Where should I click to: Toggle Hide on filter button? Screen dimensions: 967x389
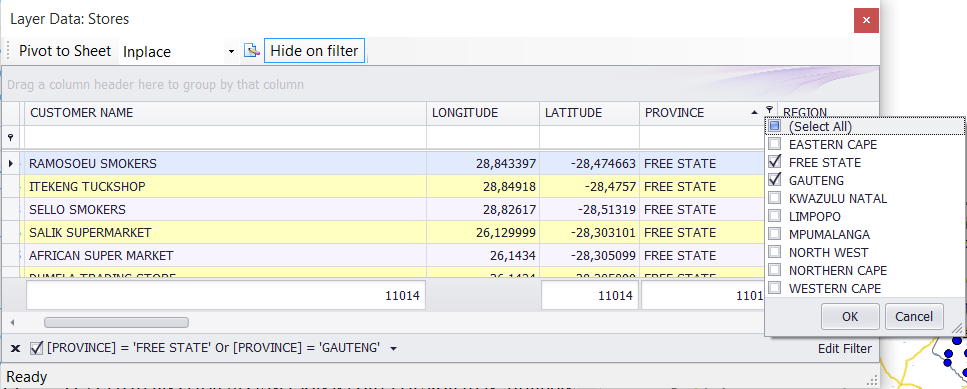315,51
